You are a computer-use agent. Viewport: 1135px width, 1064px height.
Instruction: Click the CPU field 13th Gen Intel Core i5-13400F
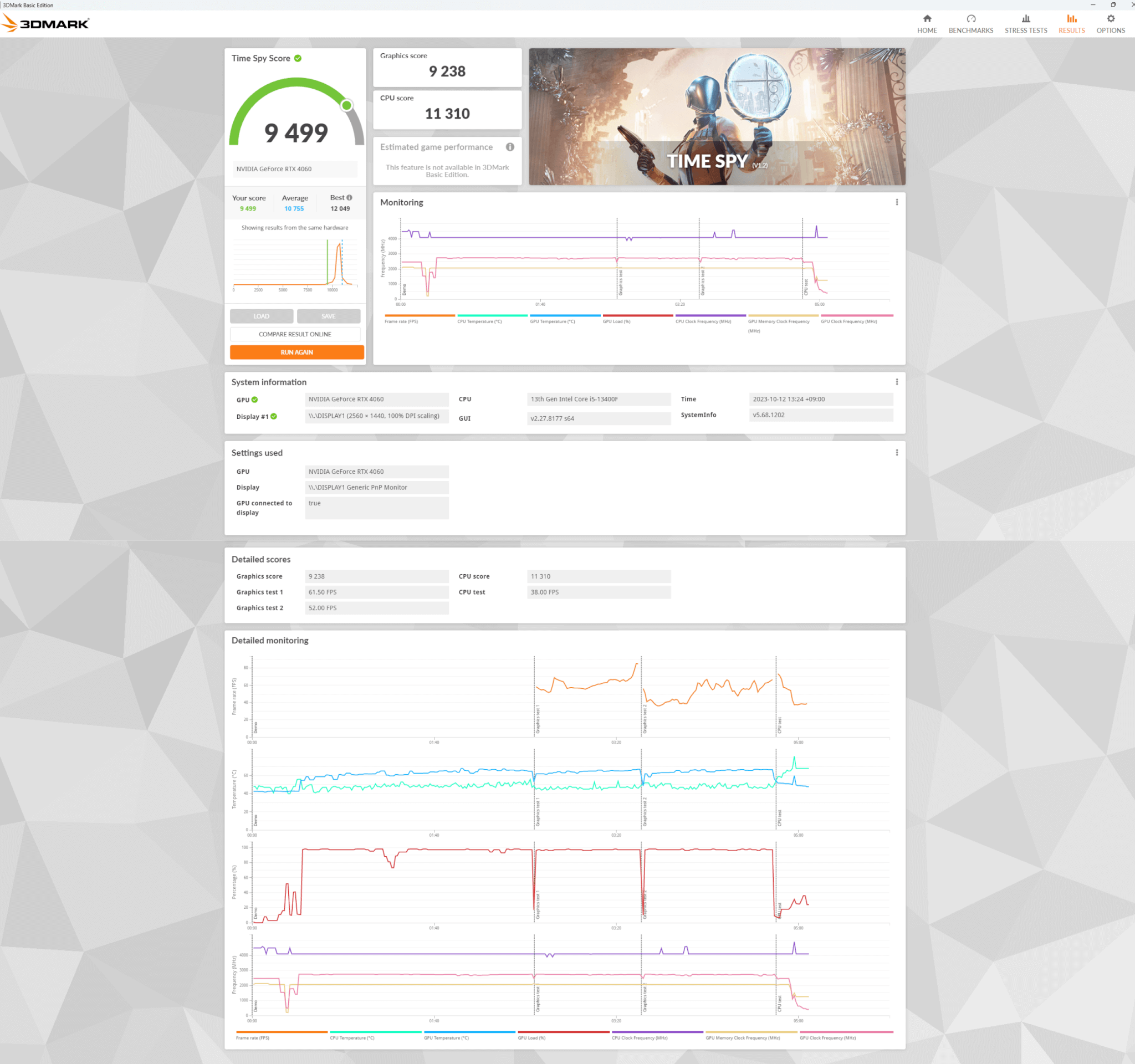tap(599, 399)
